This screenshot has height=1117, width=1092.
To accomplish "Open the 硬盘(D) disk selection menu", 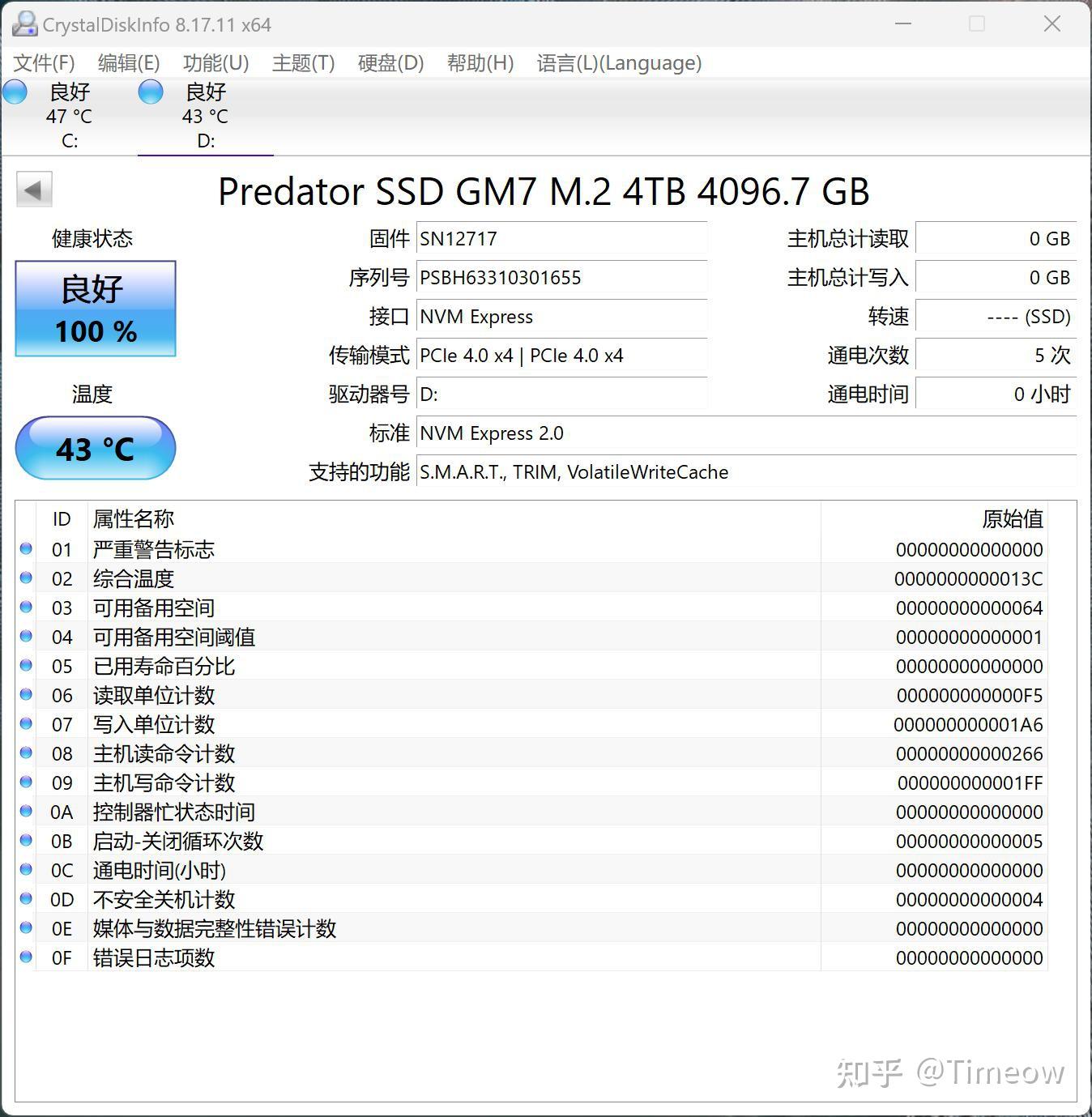I will click(390, 63).
